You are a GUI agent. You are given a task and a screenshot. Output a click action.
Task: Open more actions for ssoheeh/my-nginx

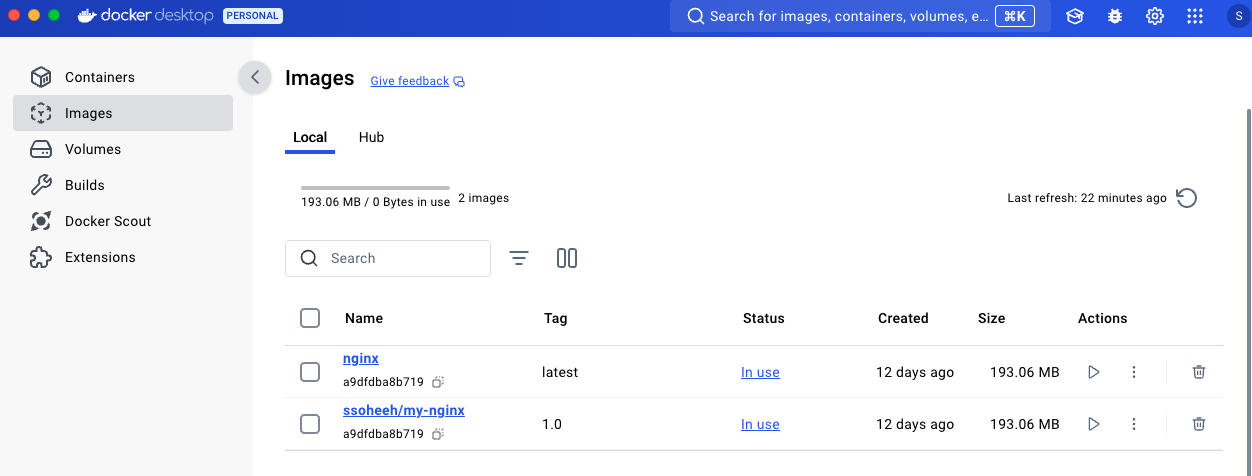click(x=1134, y=424)
